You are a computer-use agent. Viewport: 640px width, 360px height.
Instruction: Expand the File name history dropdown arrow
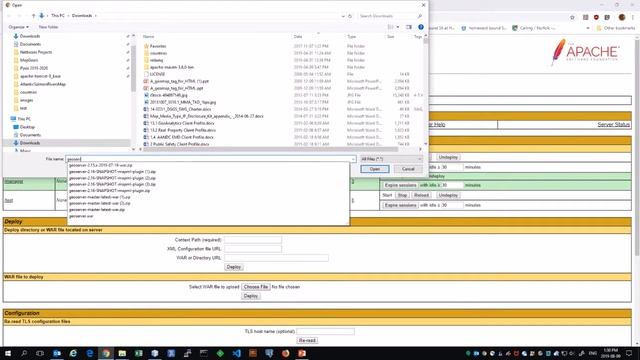(353, 159)
